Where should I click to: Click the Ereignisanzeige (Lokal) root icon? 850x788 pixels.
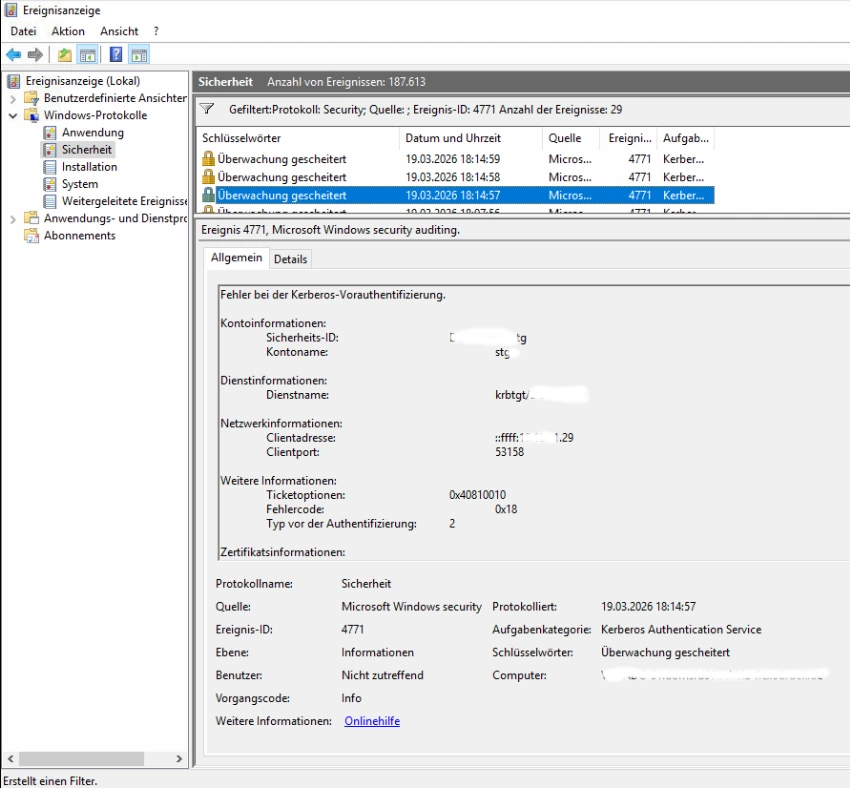(x=14, y=81)
